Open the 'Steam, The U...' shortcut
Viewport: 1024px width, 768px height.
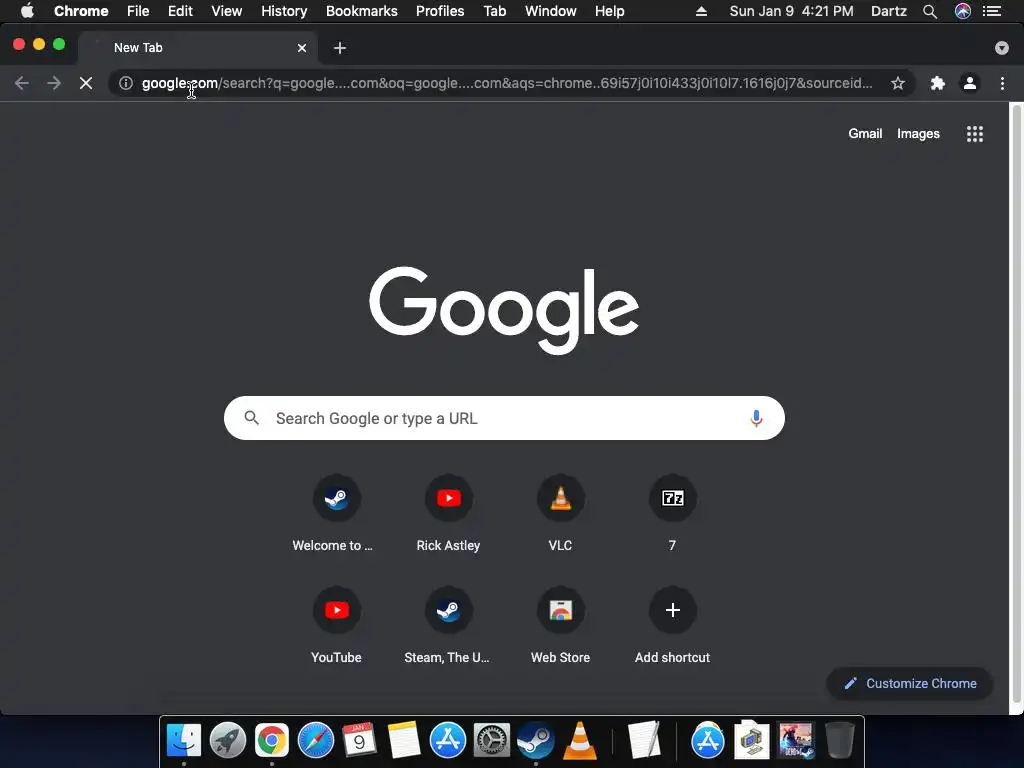coord(449,626)
